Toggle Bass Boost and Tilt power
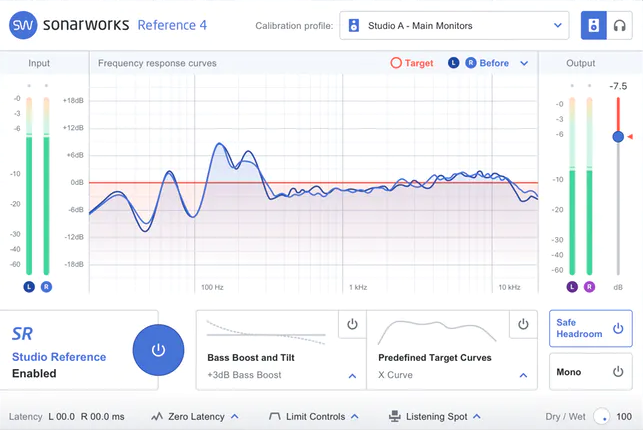Image resolution: width=643 pixels, height=430 pixels. [352, 325]
